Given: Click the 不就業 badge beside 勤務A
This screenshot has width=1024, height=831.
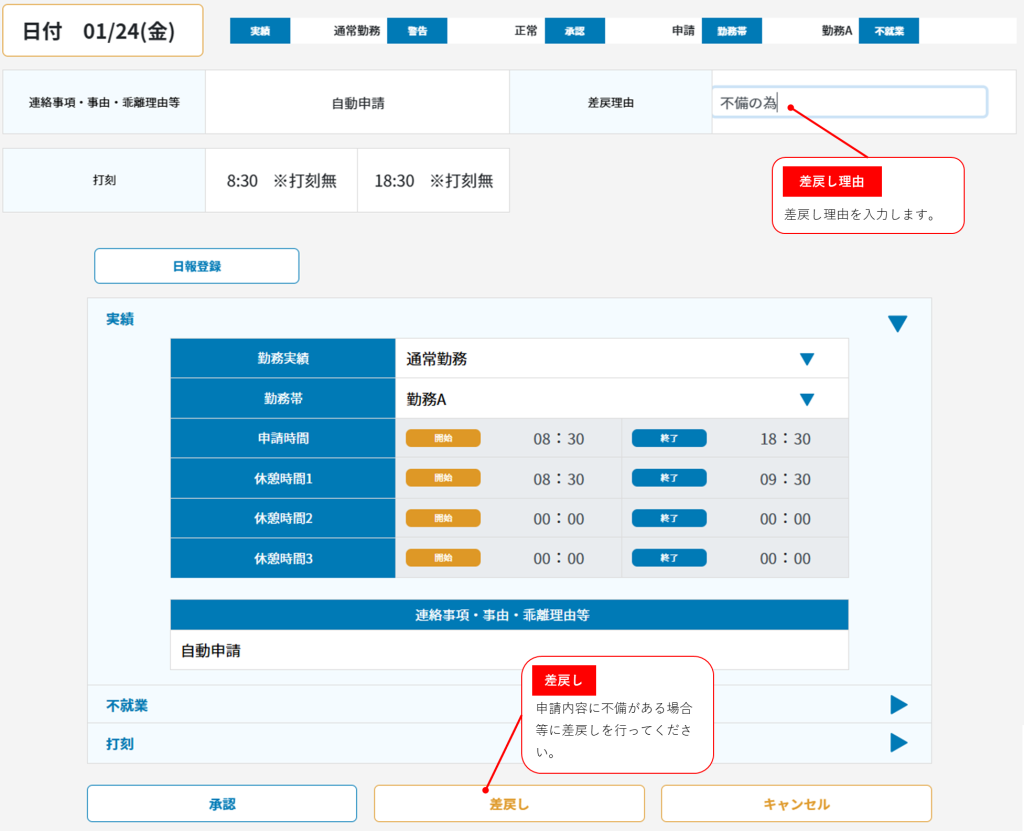Looking at the screenshot, I should click(888, 31).
